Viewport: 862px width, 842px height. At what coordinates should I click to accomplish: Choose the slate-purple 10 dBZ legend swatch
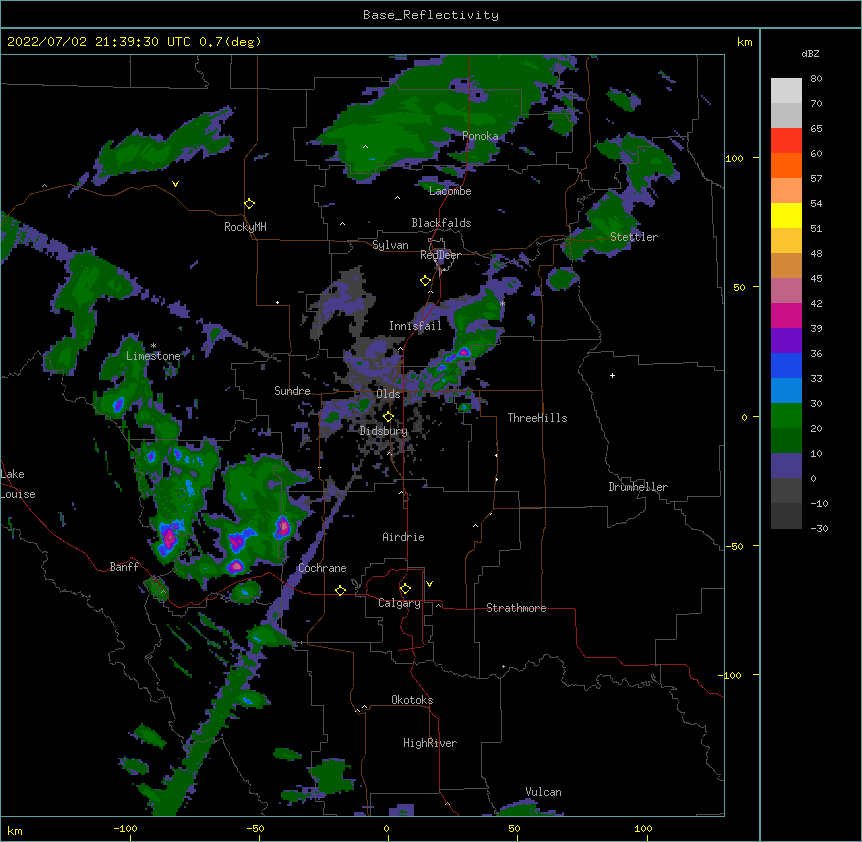tap(786, 466)
